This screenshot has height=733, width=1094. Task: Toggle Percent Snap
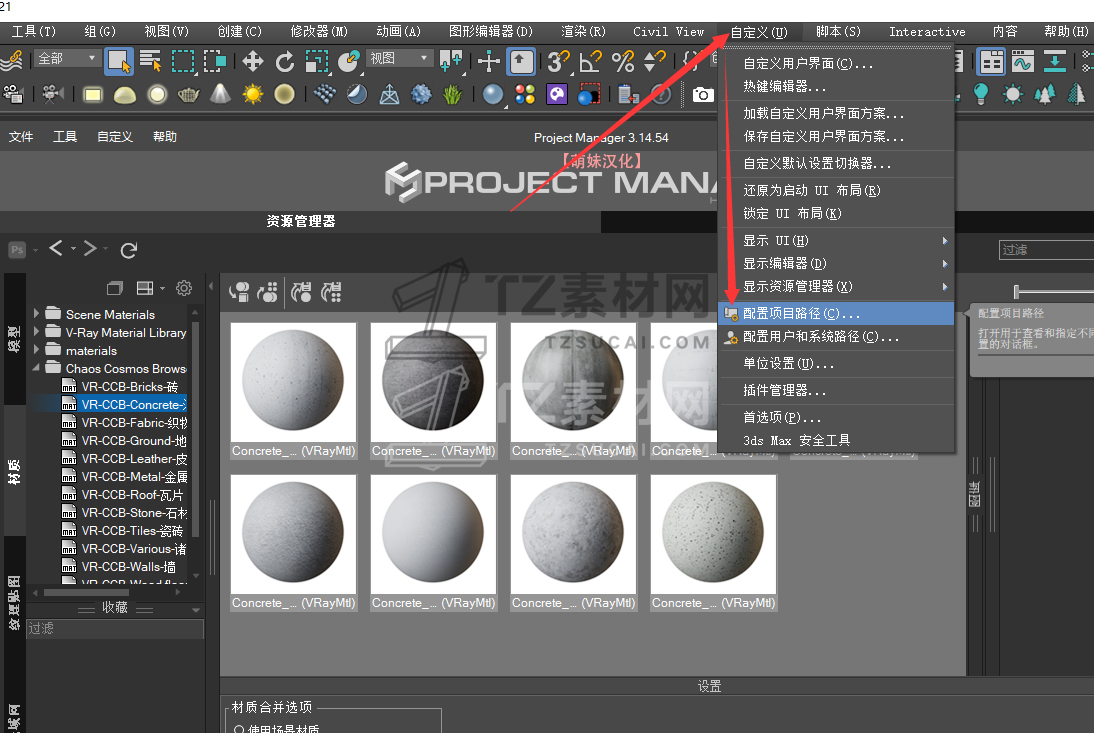coord(622,61)
